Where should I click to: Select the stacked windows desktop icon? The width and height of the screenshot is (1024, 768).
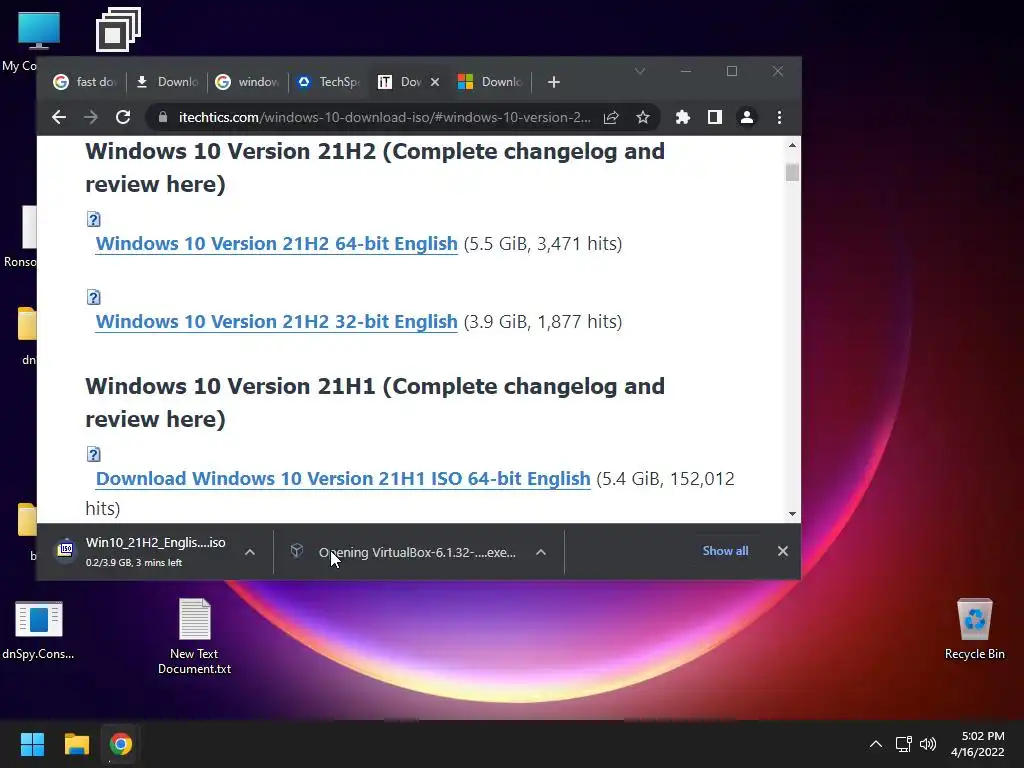(x=118, y=30)
